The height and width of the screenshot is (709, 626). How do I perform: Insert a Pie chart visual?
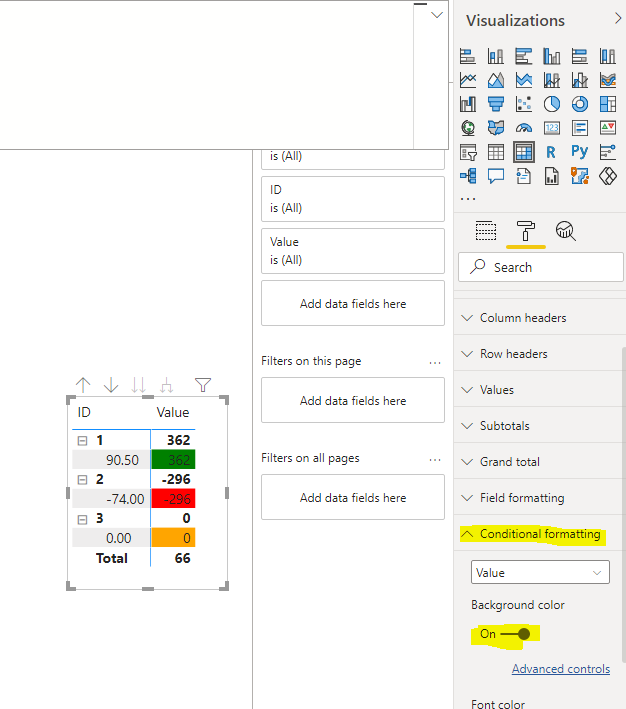pos(552,104)
